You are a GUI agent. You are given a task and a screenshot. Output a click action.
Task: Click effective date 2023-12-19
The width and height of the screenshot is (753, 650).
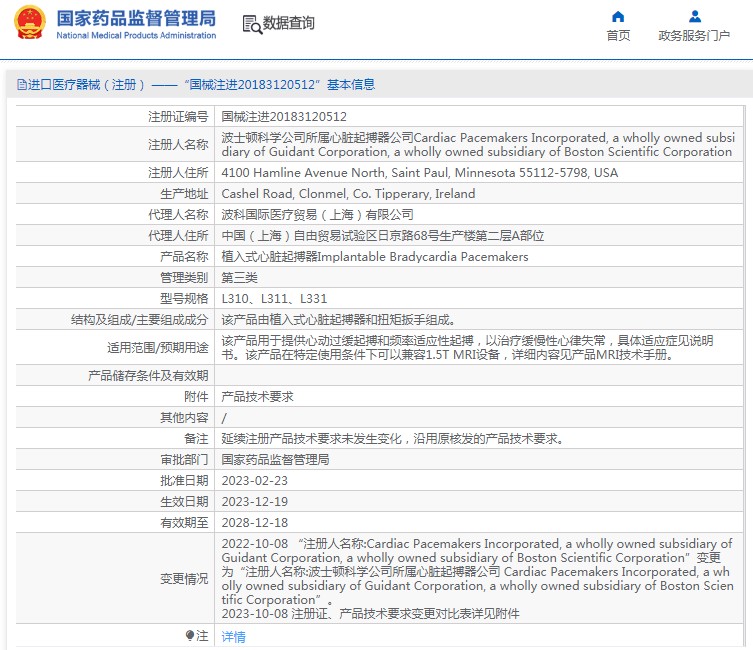coord(255,502)
